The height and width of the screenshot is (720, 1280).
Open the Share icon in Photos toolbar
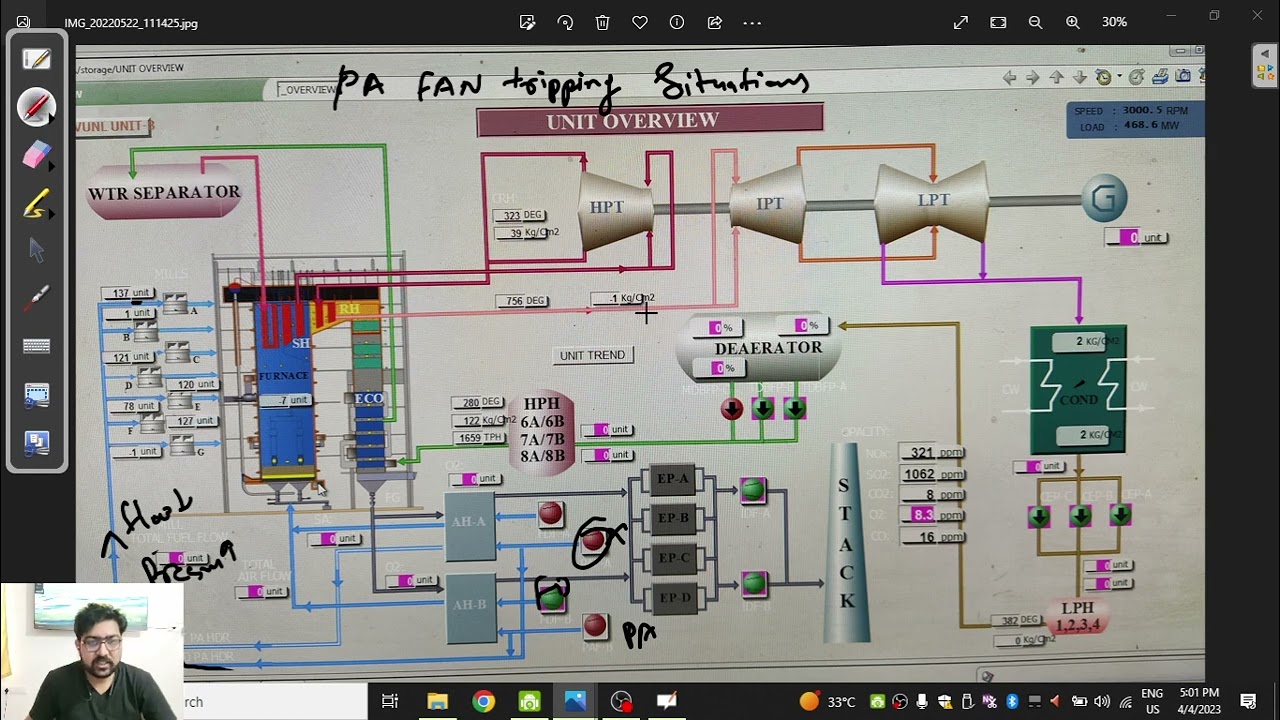pos(715,22)
